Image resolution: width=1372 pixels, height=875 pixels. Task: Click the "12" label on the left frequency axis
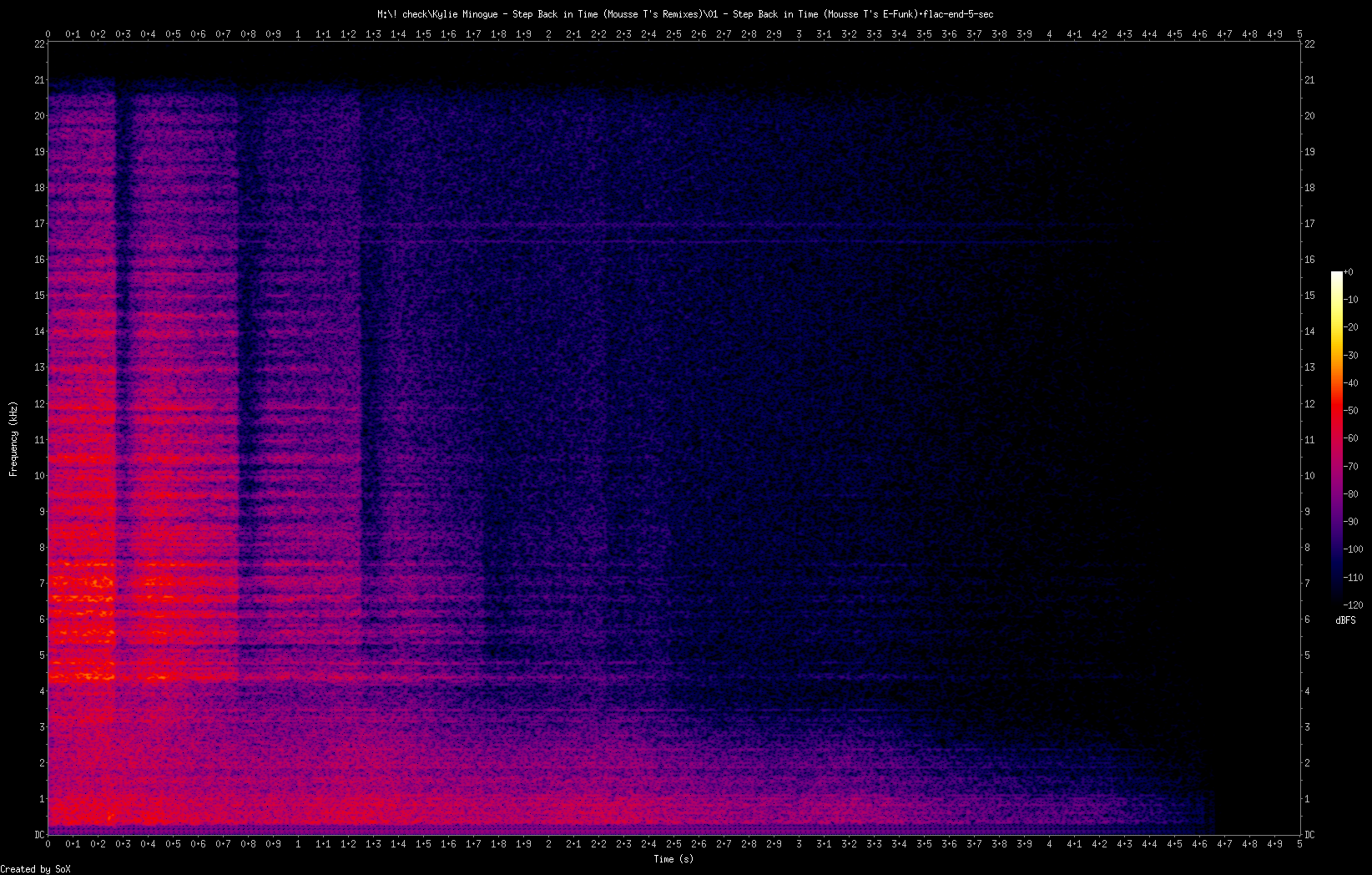point(39,404)
